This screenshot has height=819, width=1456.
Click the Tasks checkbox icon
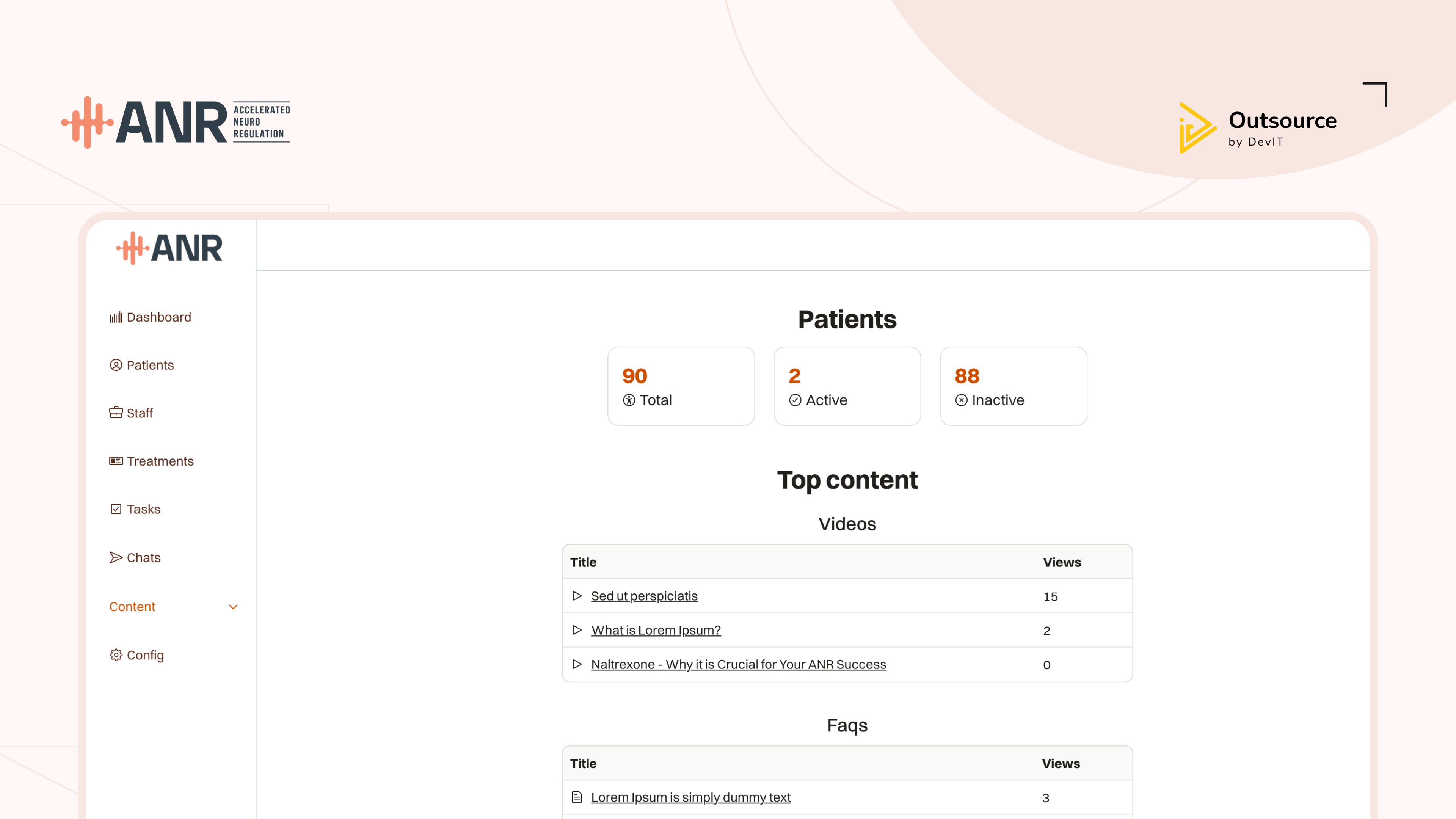click(116, 509)
